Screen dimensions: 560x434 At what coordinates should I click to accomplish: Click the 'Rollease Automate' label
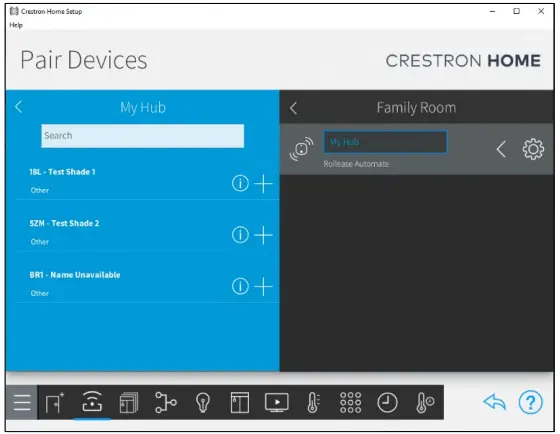click(356, 164)
